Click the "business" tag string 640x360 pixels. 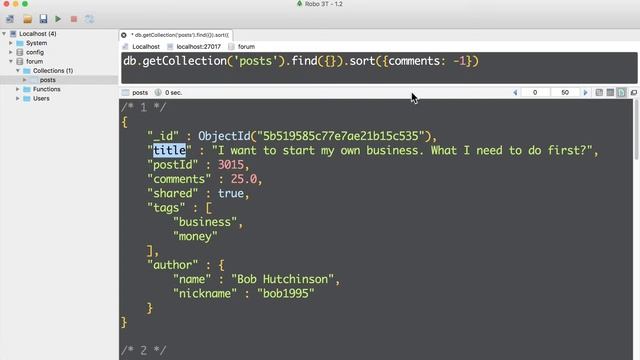(205, 222)
